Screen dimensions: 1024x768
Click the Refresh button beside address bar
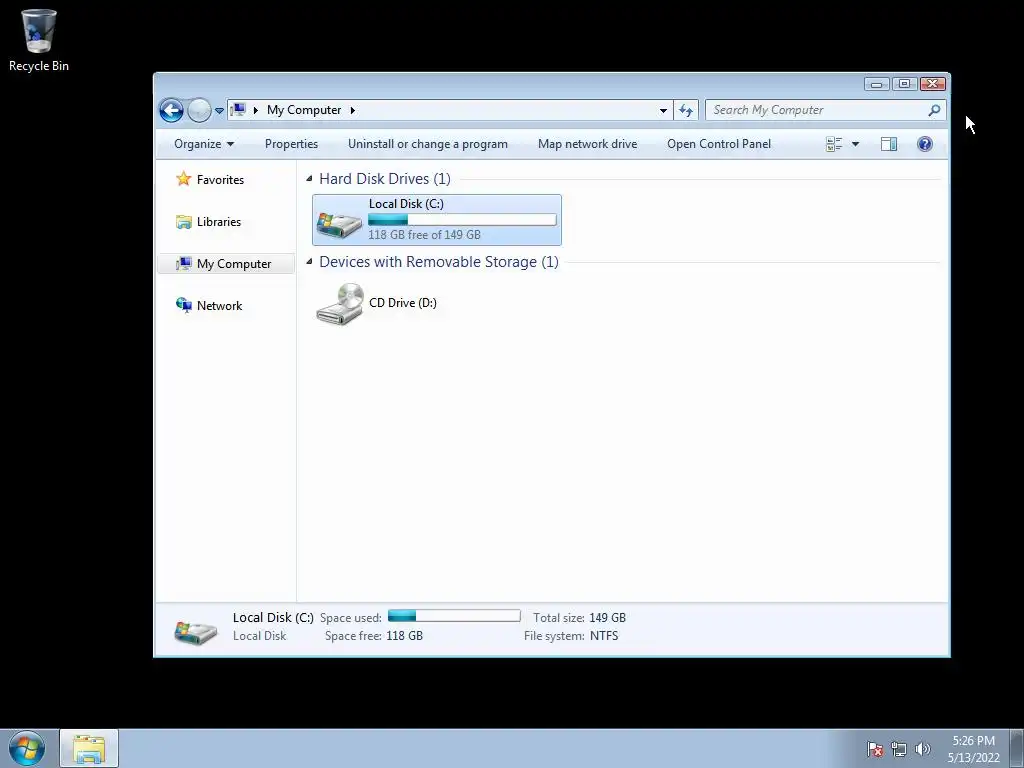686,110
